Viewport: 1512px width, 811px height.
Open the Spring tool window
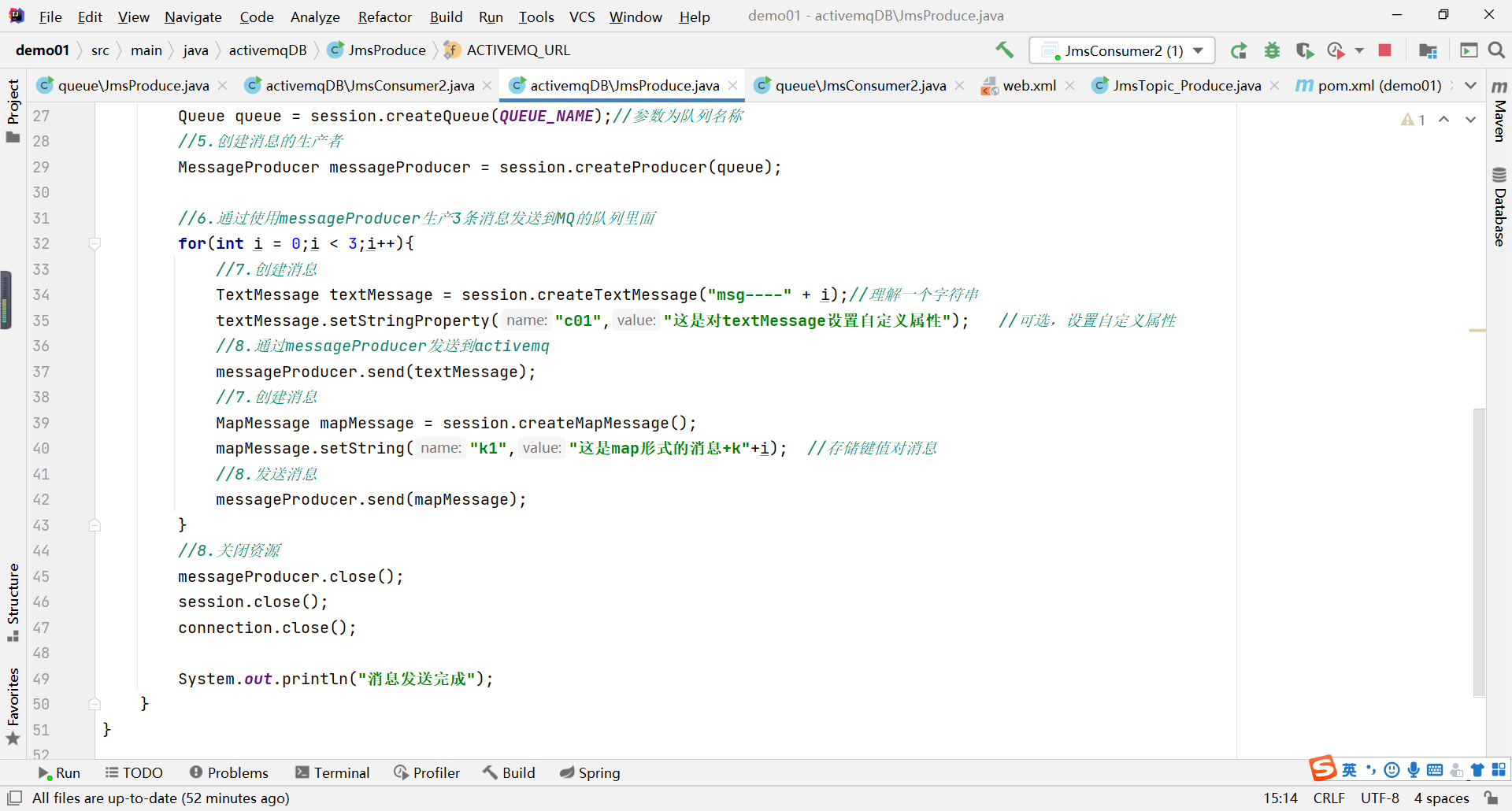pyautogui.click(x=590, y=772)
